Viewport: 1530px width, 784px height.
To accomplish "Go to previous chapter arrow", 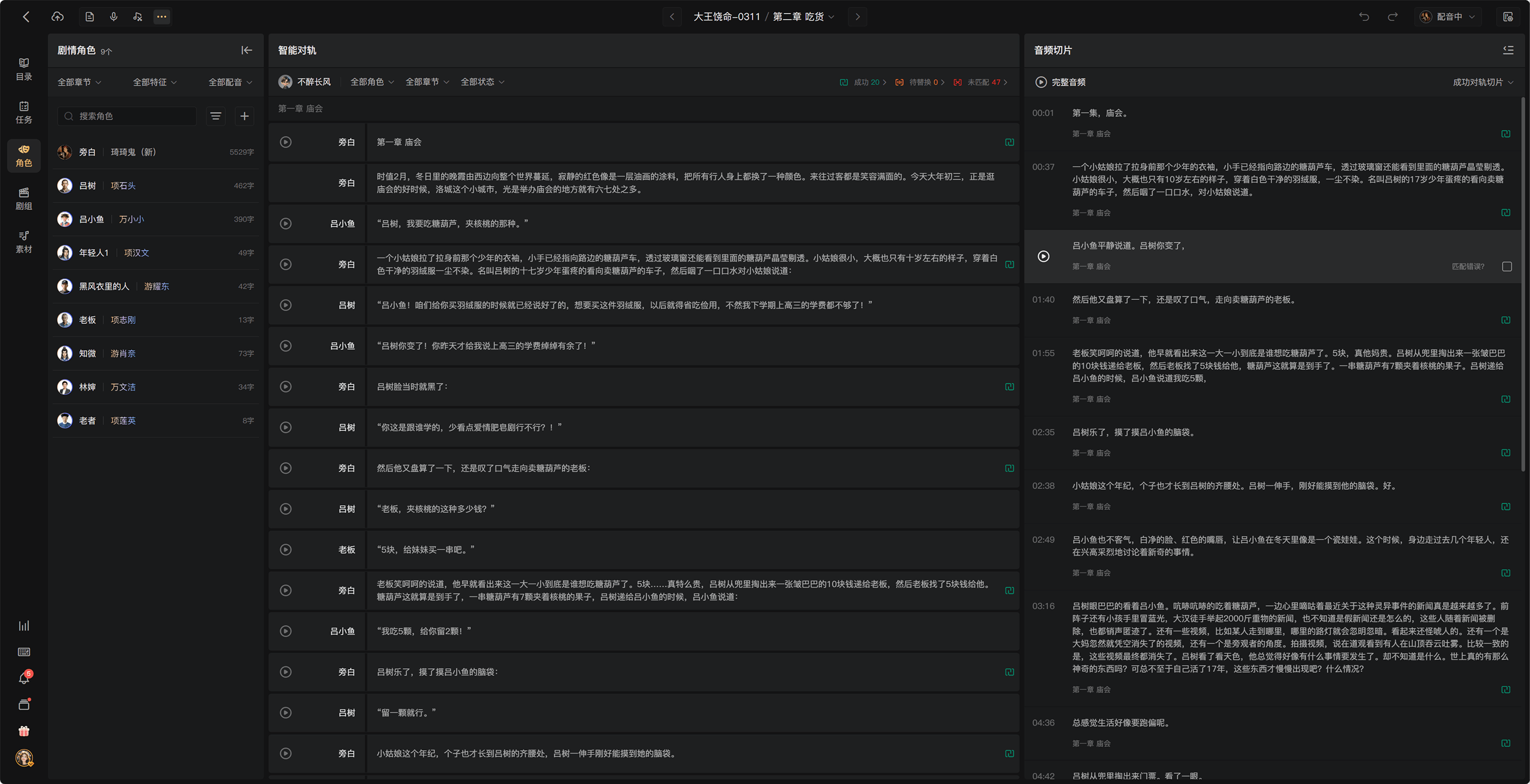I will point(671,16).
